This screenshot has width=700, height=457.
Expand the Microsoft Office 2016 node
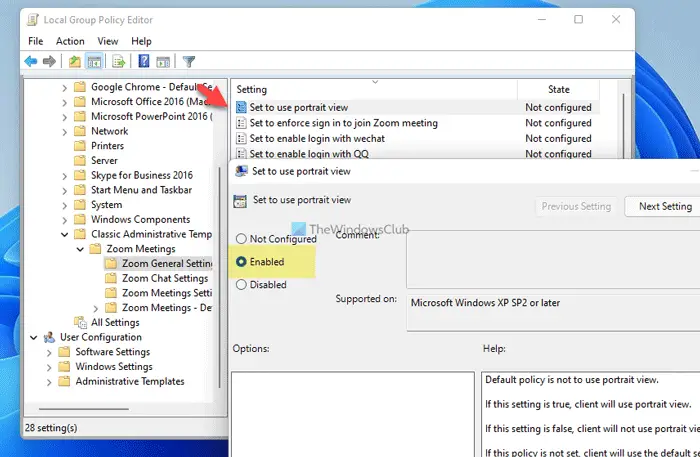point(64,102)
